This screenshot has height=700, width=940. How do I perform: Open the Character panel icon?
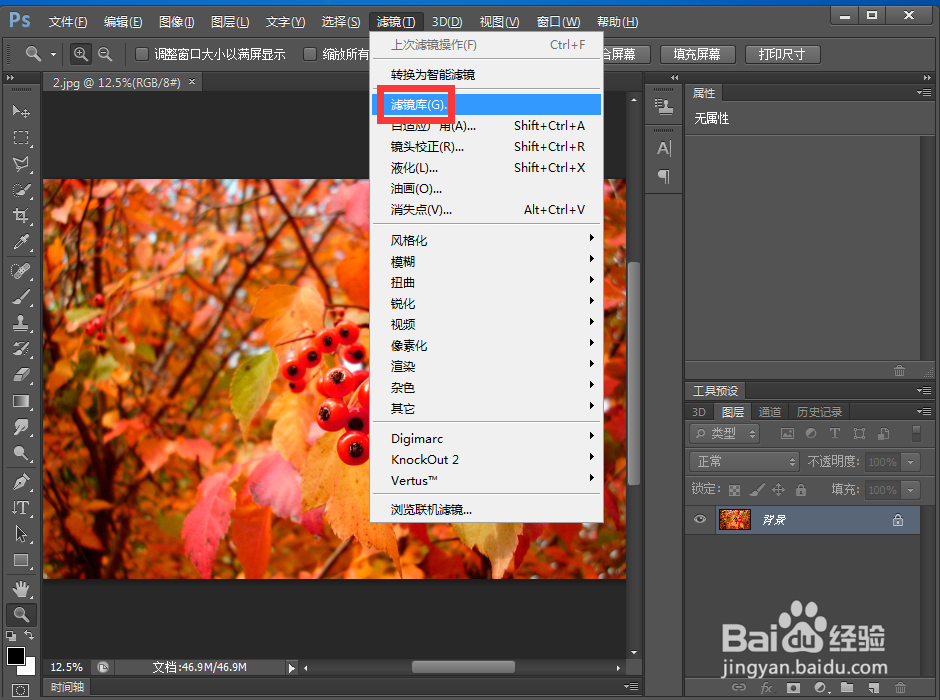(x=664, y=148)
